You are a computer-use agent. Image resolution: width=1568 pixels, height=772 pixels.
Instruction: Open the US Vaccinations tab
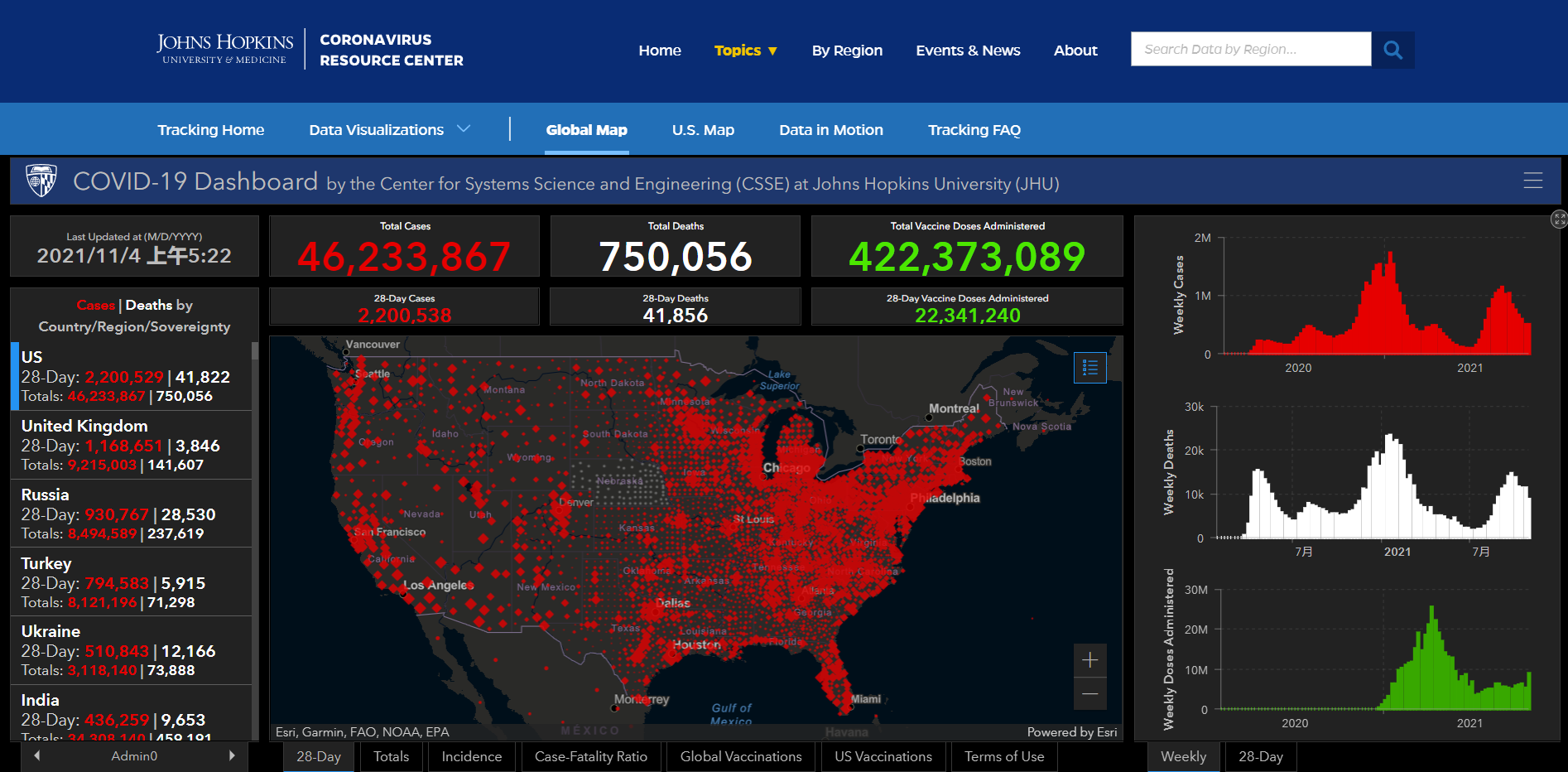click(x=883, y=756)
